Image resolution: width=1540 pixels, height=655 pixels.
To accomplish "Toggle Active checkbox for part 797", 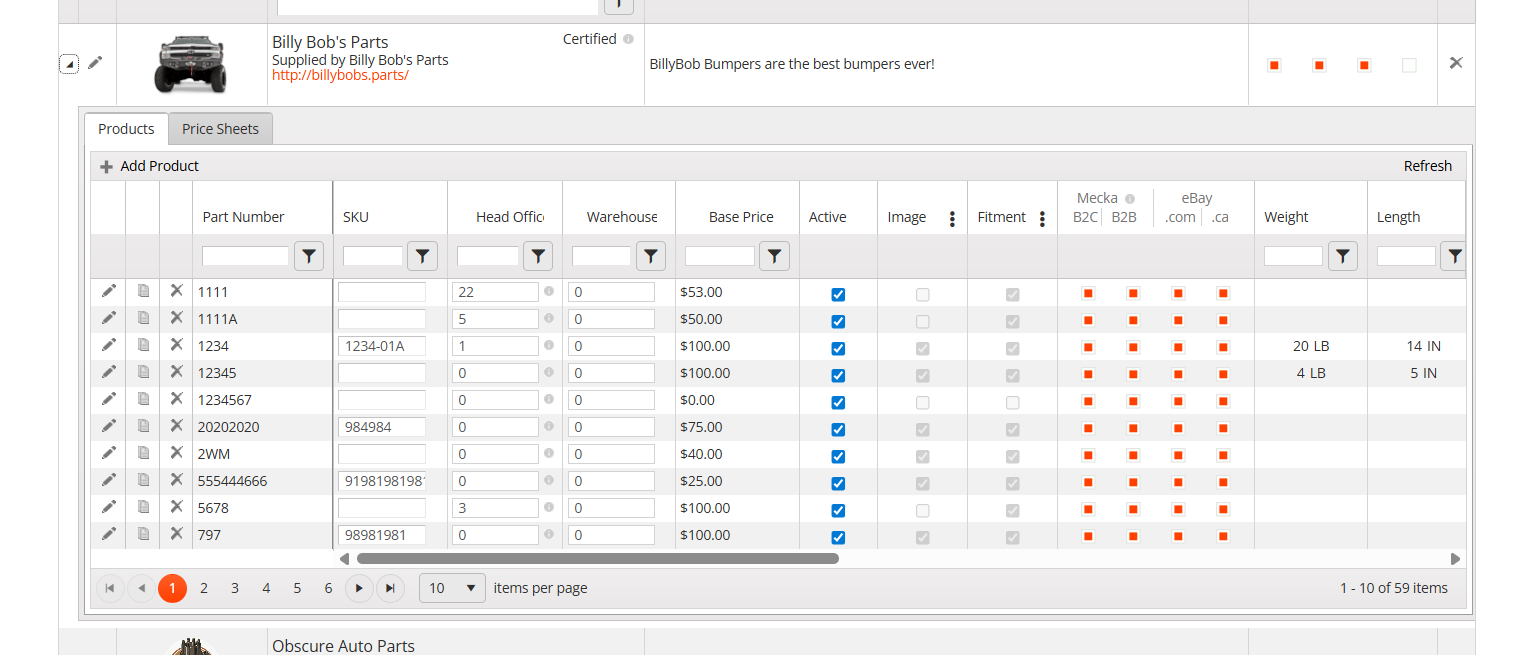I will tap(838, 537).
